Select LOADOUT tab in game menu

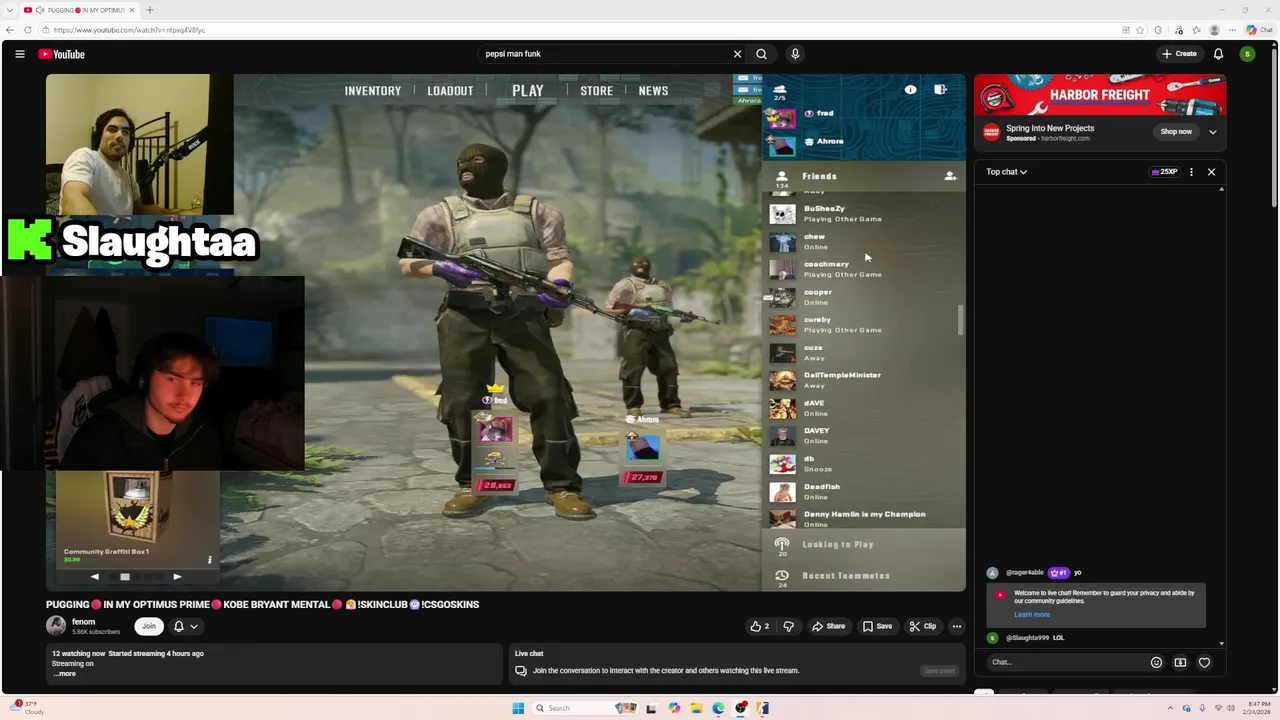pos(450,91)
